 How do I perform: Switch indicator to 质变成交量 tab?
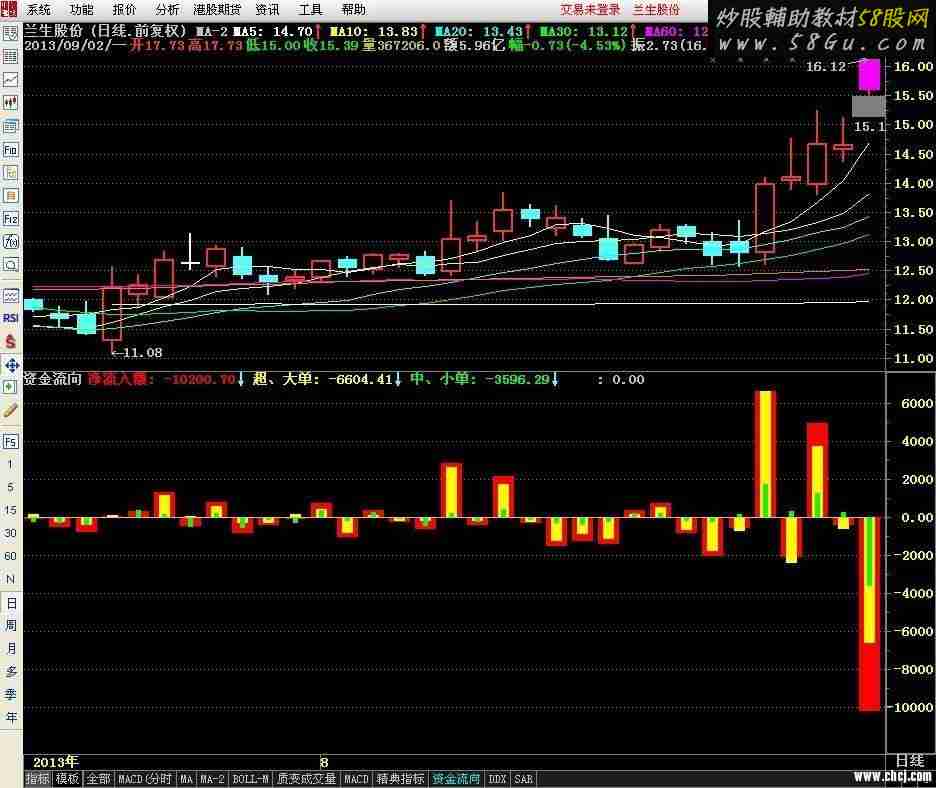pyautogui.click(x=307, y=779)
